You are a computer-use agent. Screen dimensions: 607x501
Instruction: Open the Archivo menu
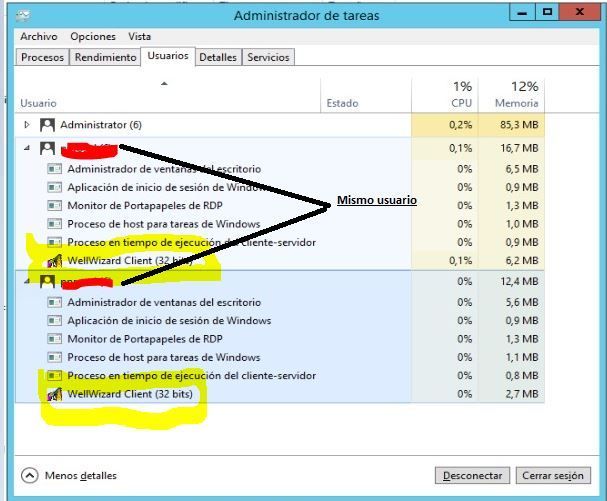[x=39, y=36]
